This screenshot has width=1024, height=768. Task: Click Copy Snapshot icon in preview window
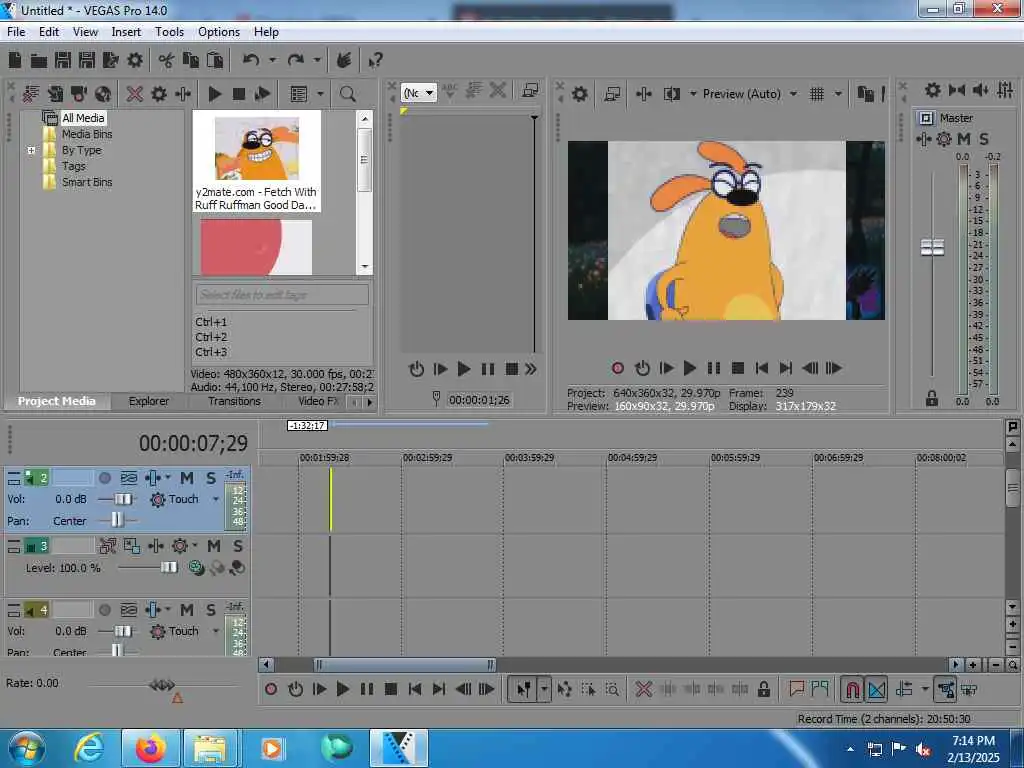(865, 94)
